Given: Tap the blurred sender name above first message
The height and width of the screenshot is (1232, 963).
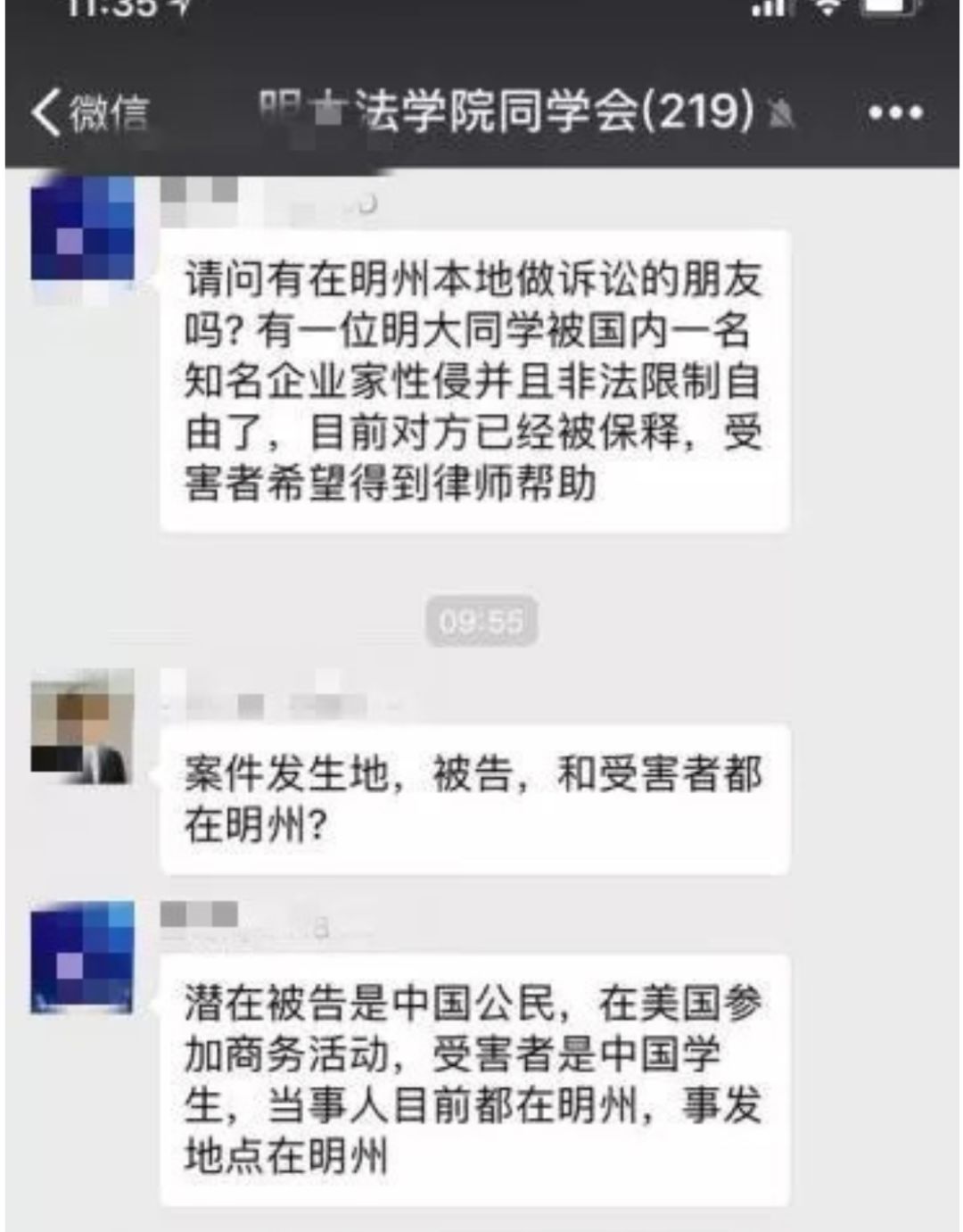Looking at the screenshot, I should tap(269, 201).
